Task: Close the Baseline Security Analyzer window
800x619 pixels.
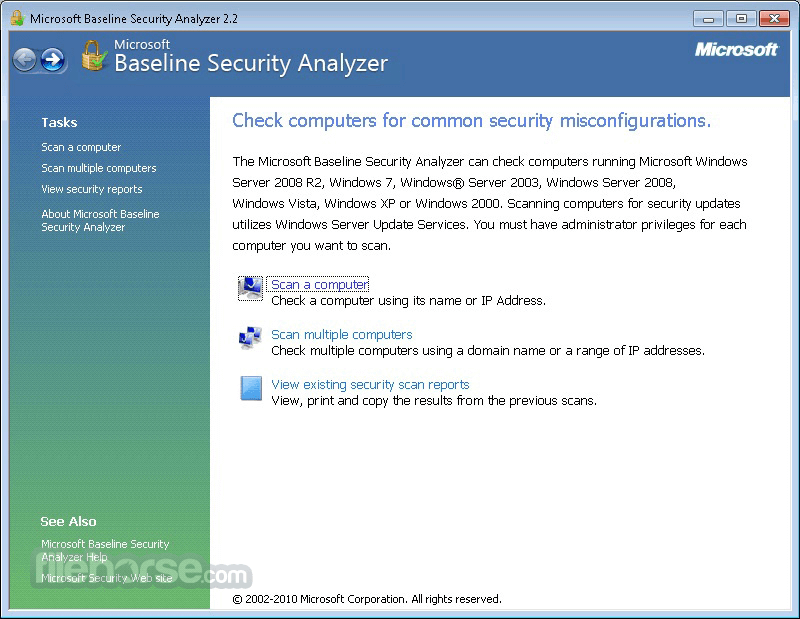Action: [x=774, y=19]
